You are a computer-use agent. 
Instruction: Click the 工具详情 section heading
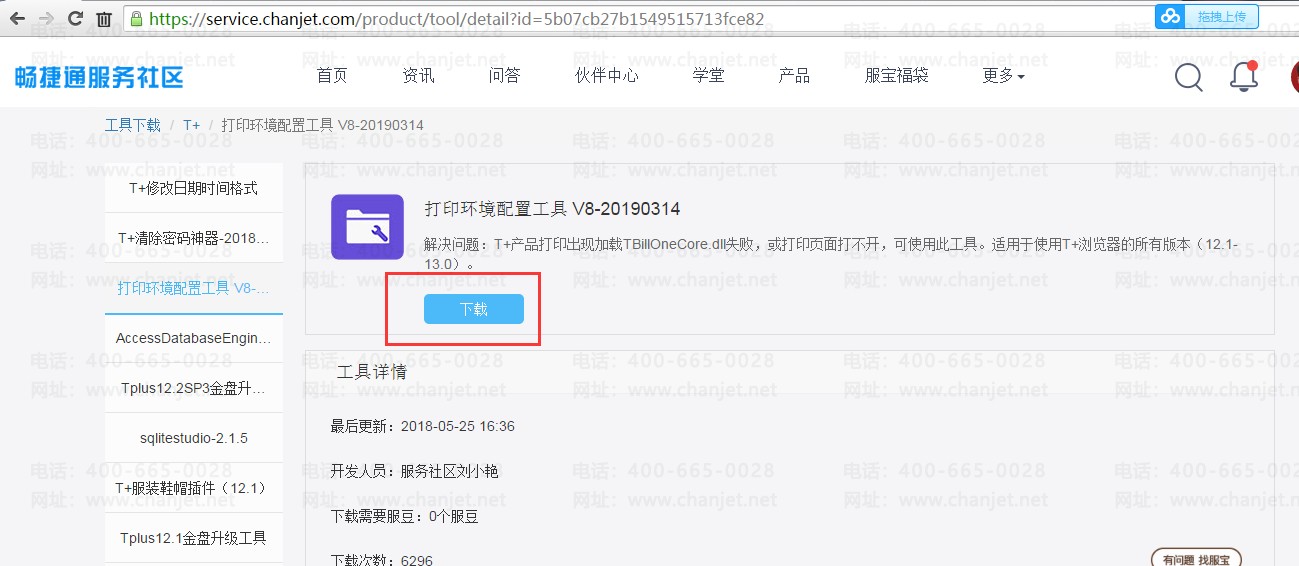372,372
